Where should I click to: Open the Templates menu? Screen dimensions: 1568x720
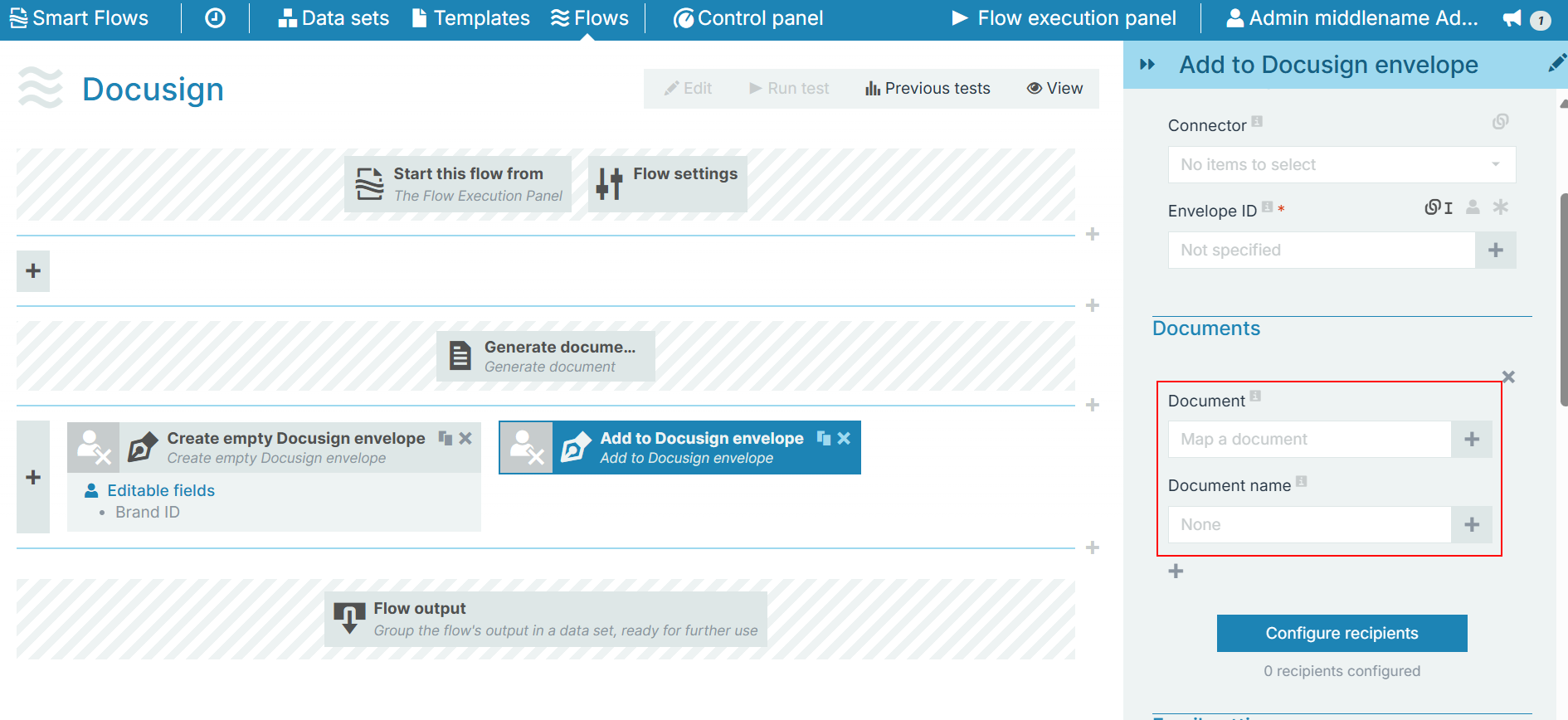click(x=470, y=18)
